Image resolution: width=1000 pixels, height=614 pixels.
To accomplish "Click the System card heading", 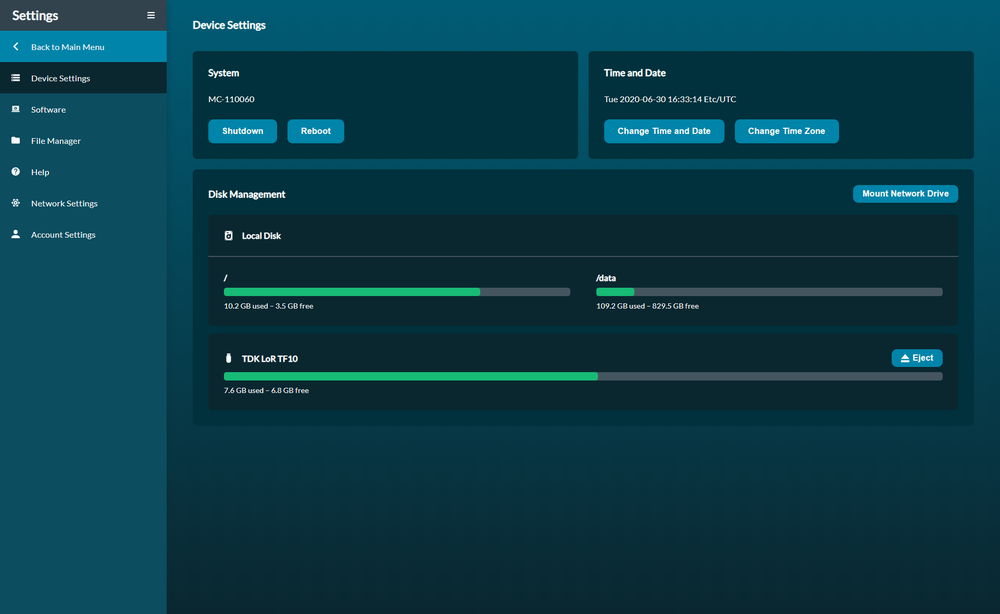I will (223, 73).
